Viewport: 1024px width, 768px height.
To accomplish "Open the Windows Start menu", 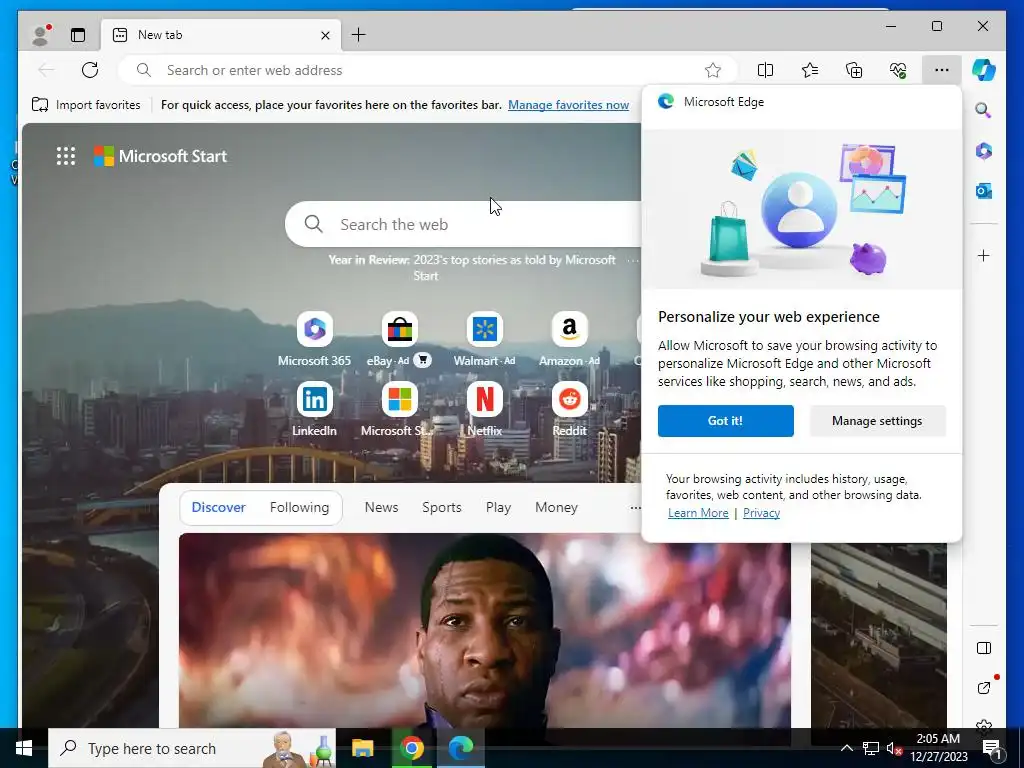I will (x=24, y=748).
